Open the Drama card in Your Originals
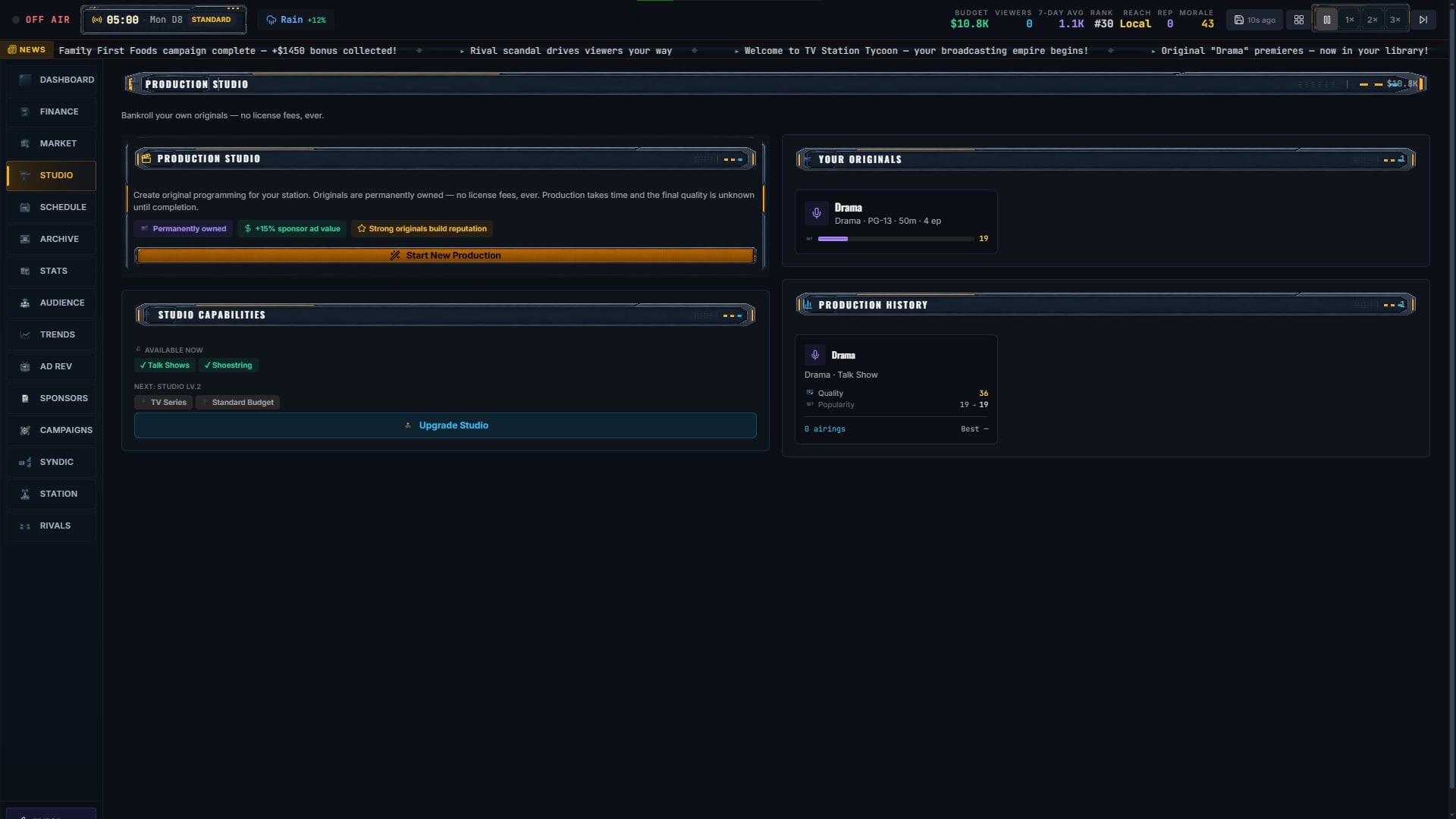Viewport: 1456px width, 819px height. click(896, 221)
